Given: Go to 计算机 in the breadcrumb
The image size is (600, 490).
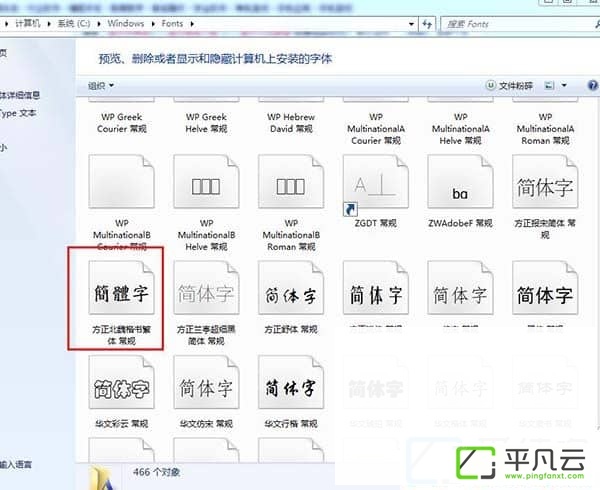Looking at the screenshot, I should (x=28, y=24).
